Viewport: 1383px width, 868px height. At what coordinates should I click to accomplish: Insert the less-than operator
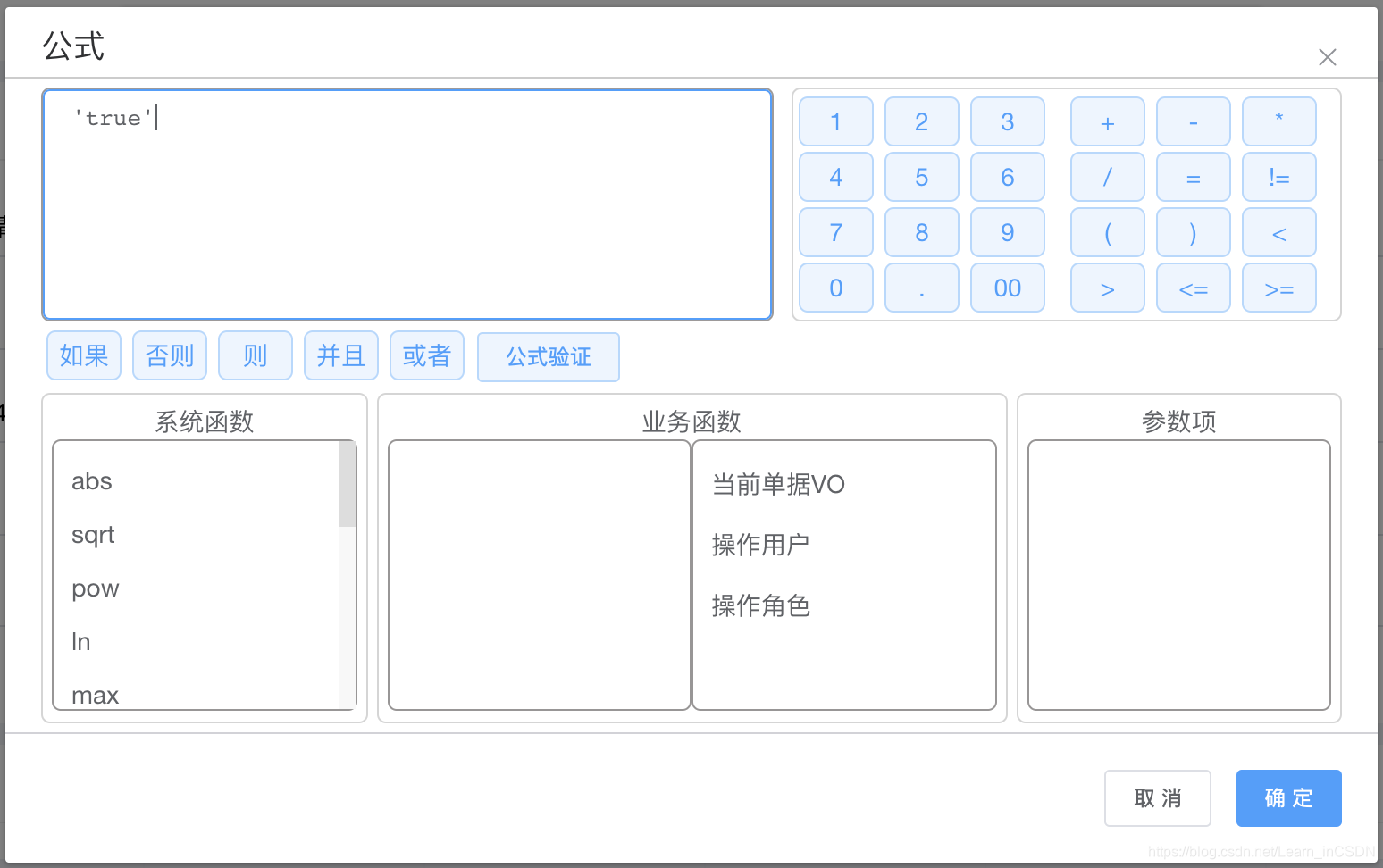tap(1278, 232)
